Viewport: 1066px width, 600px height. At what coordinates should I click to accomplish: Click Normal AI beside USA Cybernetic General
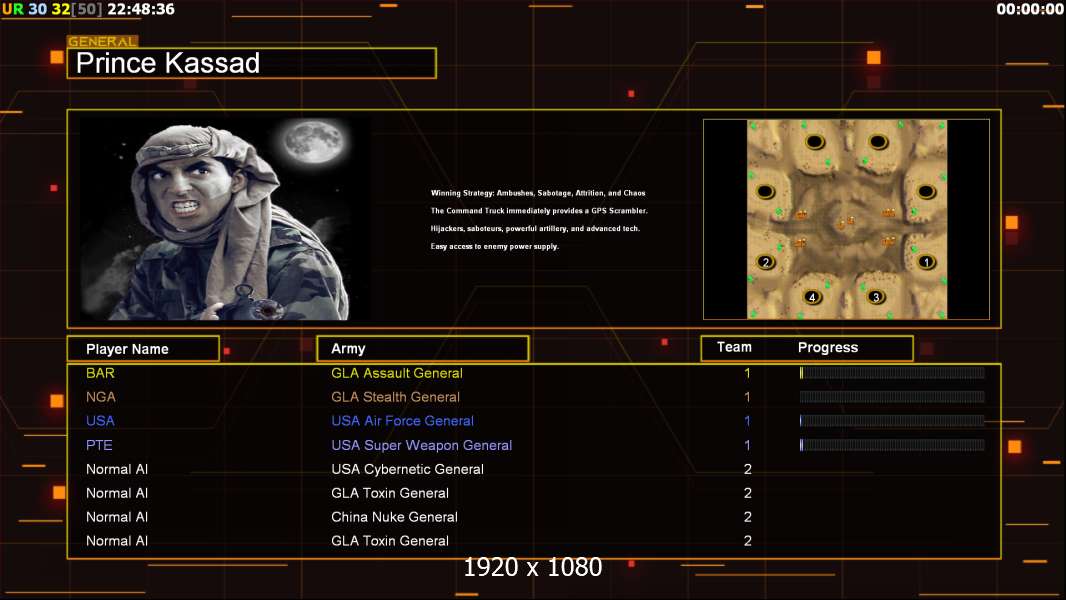point(117,469)
